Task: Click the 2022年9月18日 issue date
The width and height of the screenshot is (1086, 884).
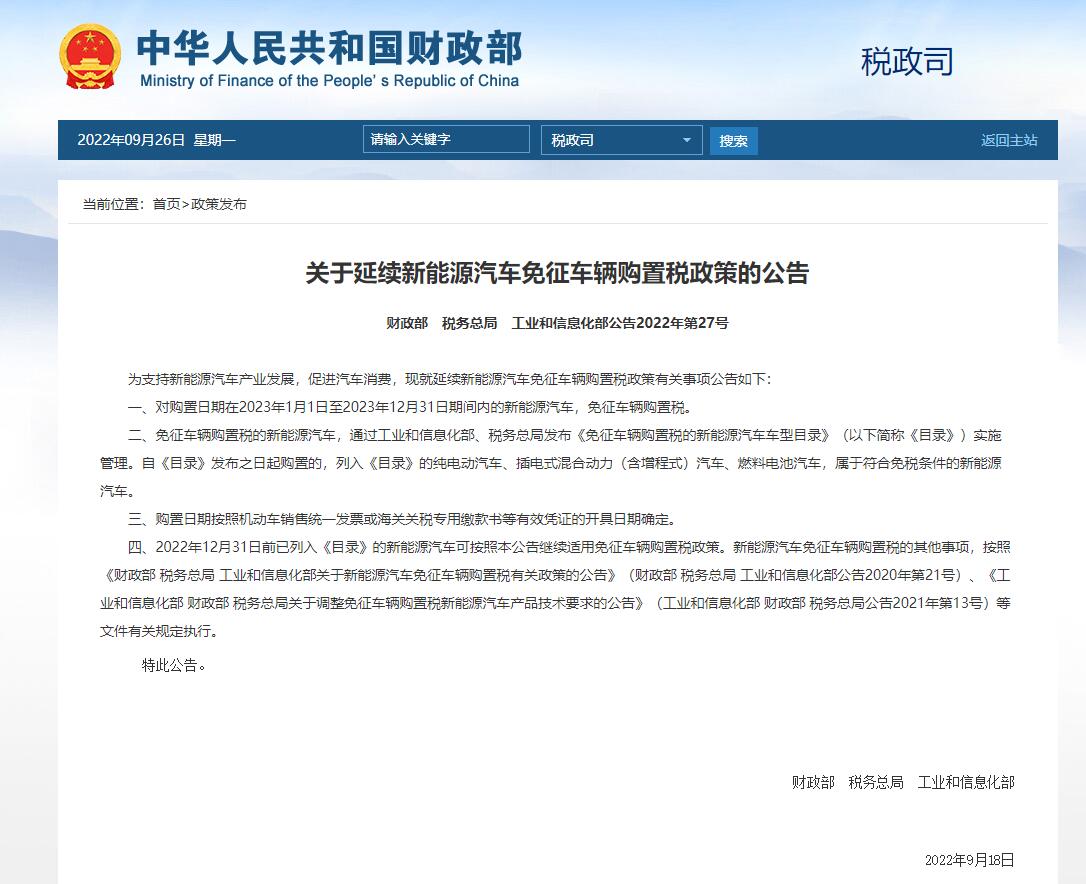Action: (x=968, y=859)
